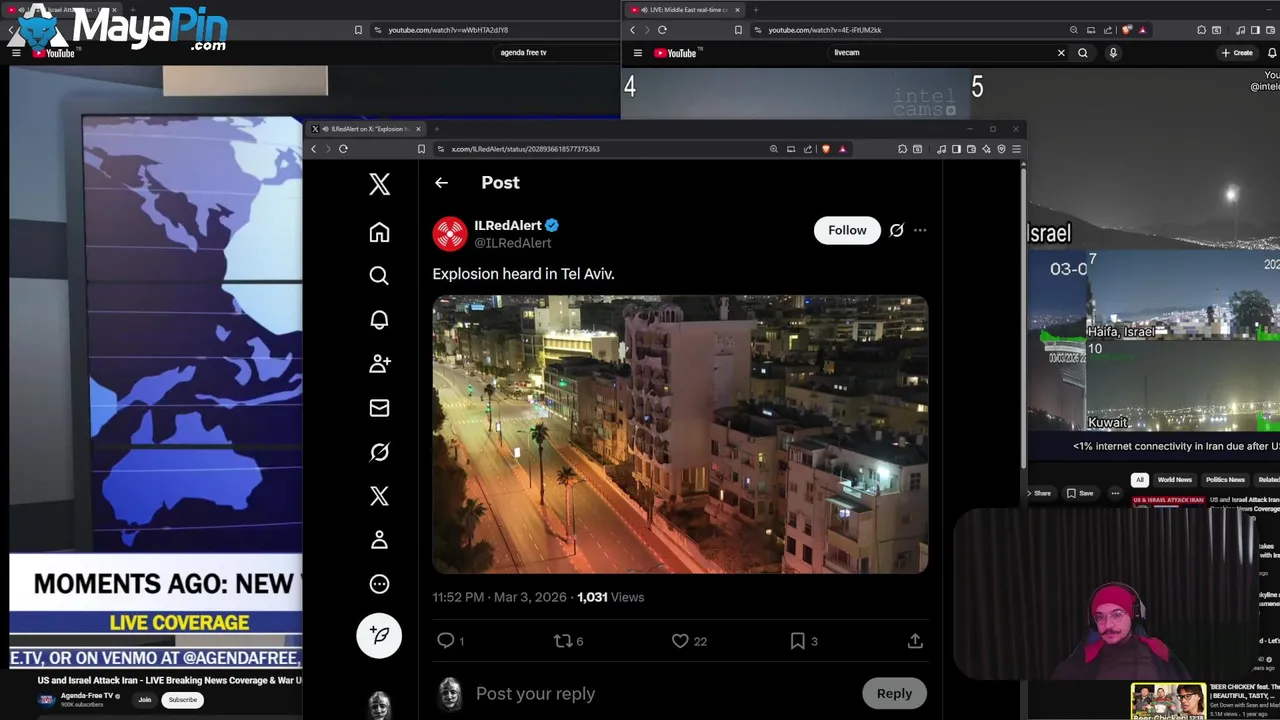Select the All filter chip

pos(1139,480)
